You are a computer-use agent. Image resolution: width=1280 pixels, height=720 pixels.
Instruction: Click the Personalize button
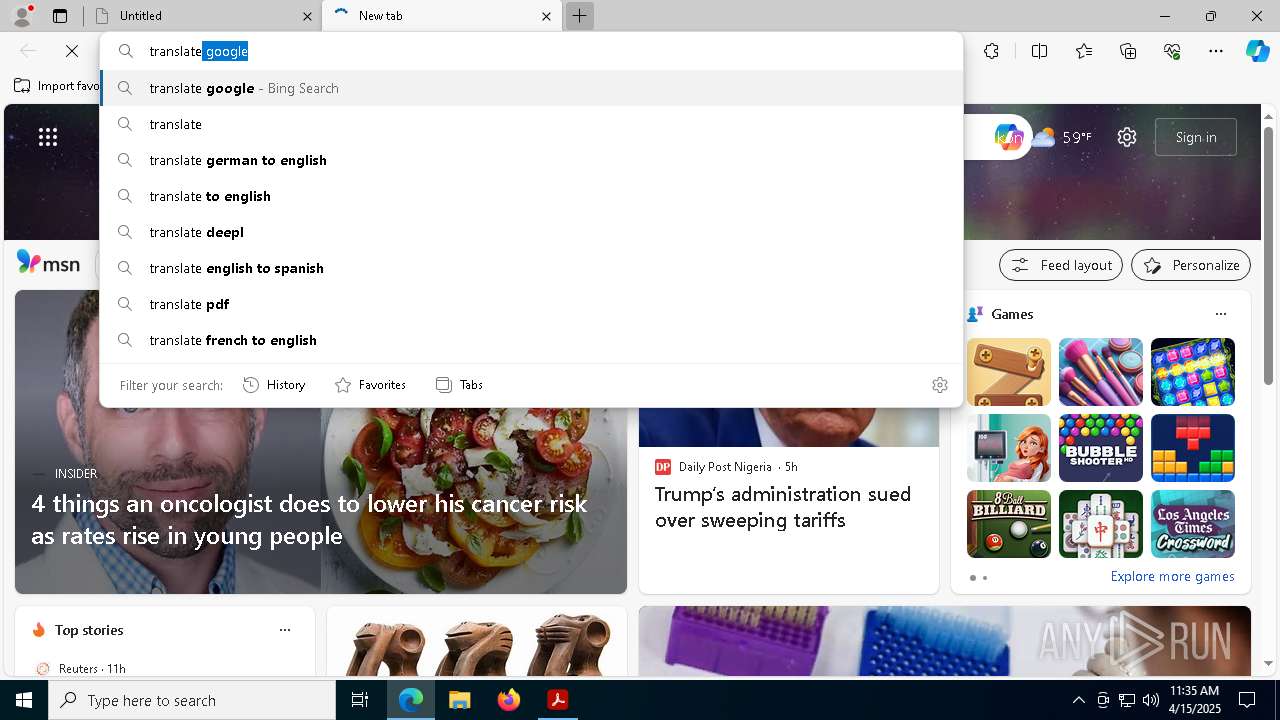pos(1191,265)
